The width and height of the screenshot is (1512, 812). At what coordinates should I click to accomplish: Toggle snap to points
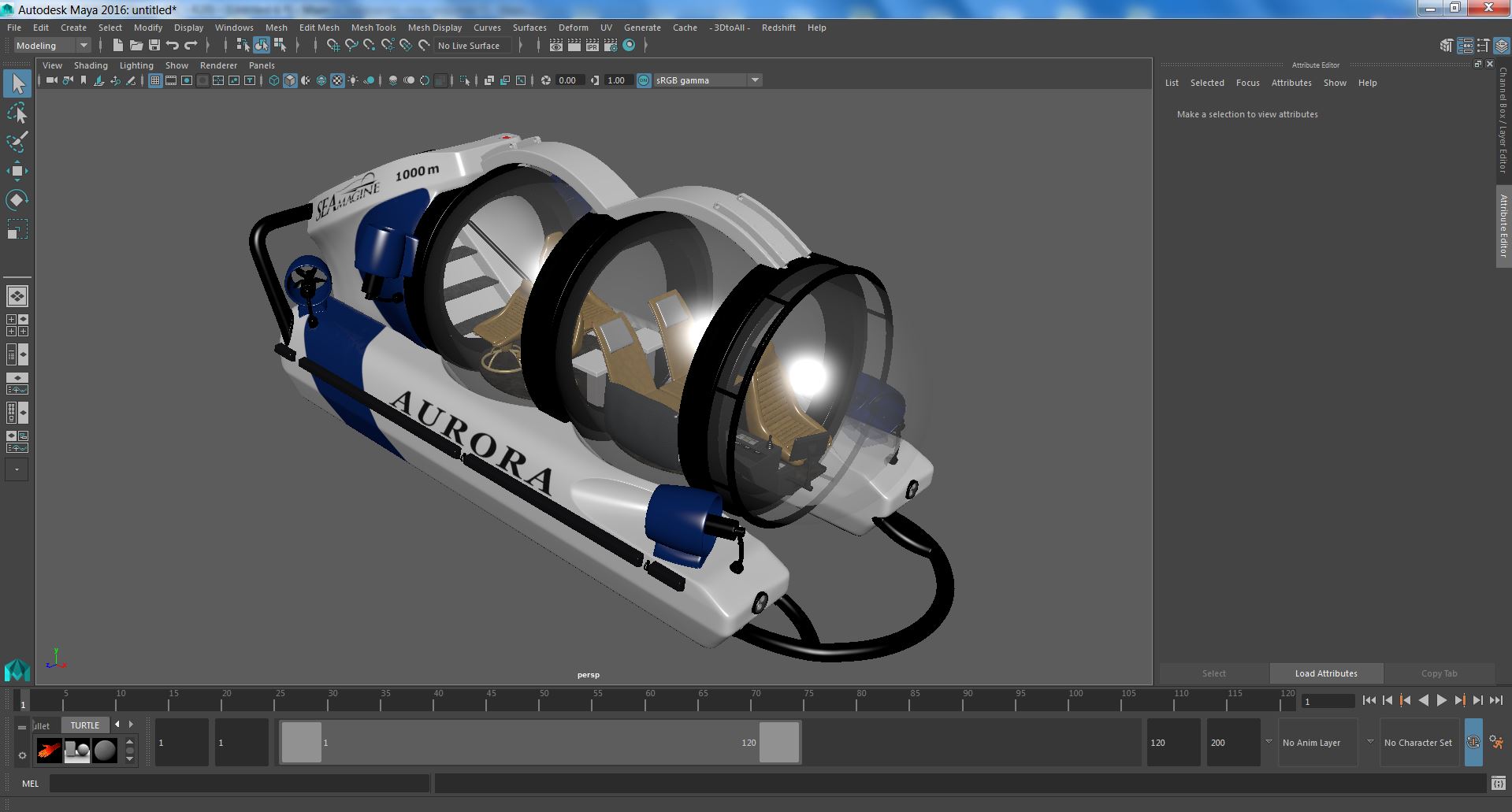370,46
